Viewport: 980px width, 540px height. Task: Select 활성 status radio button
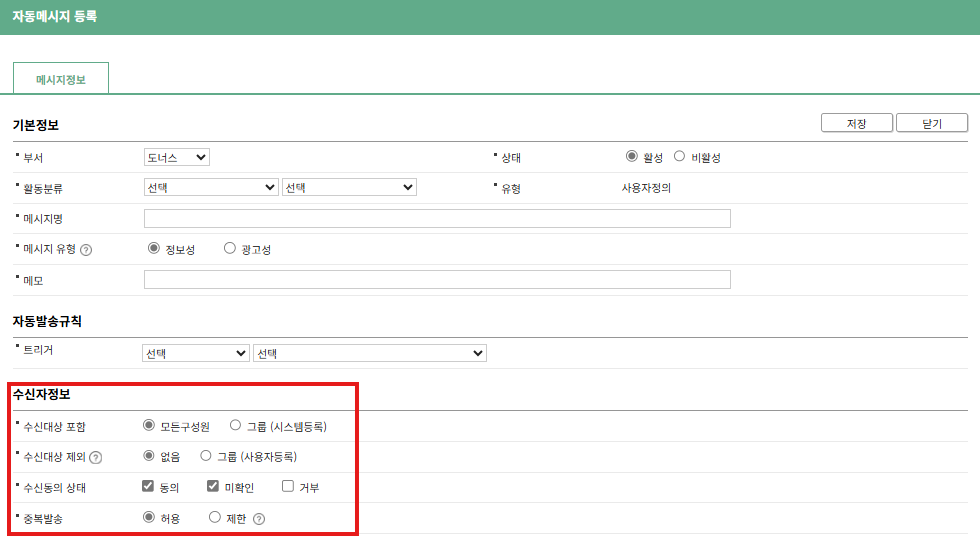coord(631,156)
